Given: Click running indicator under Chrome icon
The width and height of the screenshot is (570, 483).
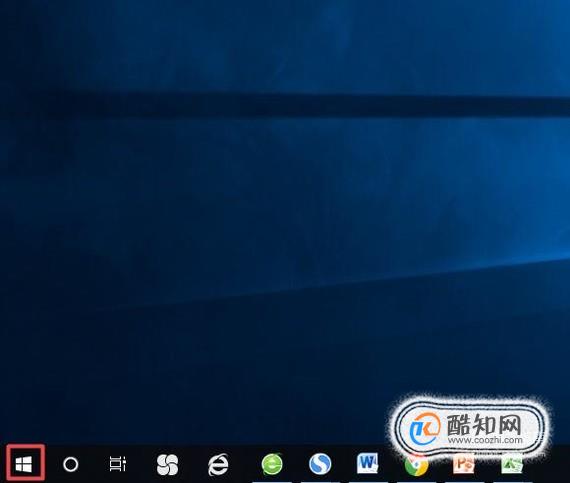Looking at the screenshot, I should 416,482.
